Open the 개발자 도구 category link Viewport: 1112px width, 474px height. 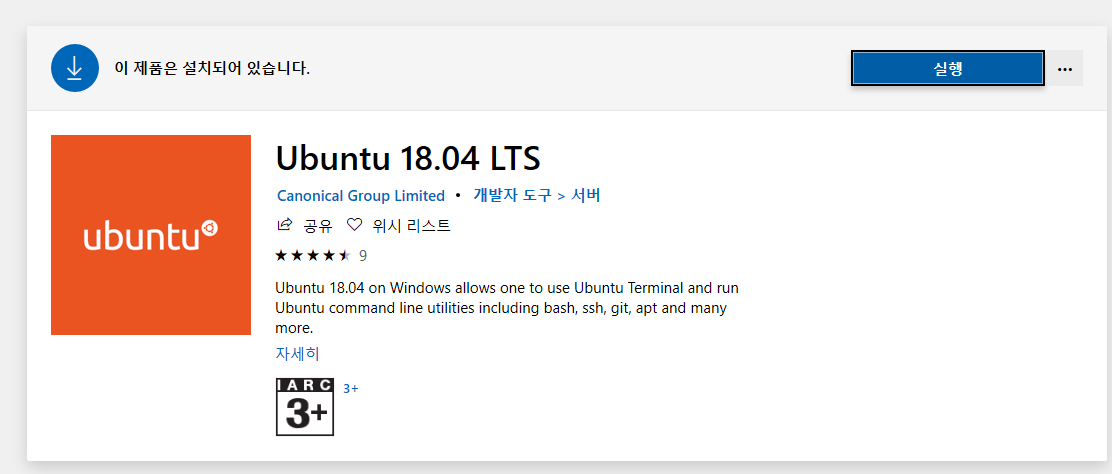(512, 196)
